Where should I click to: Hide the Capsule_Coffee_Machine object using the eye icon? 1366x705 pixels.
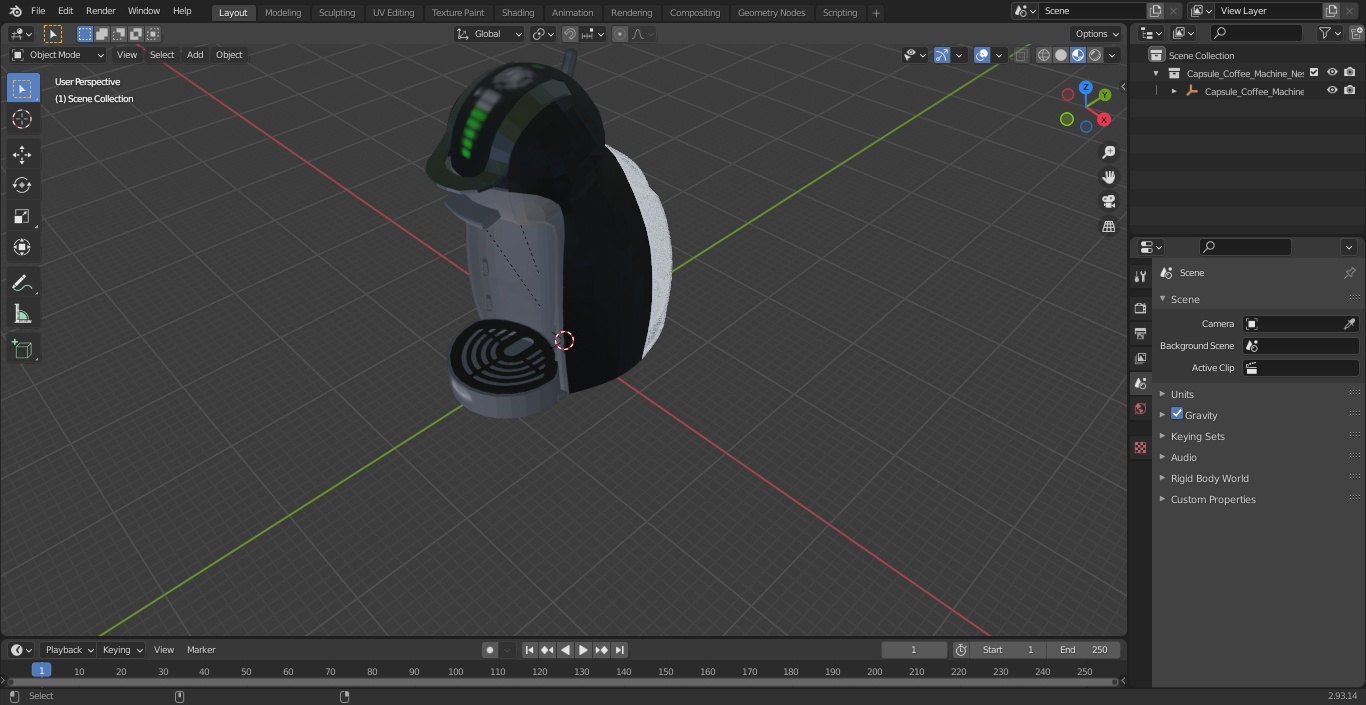click(1332, 91)
